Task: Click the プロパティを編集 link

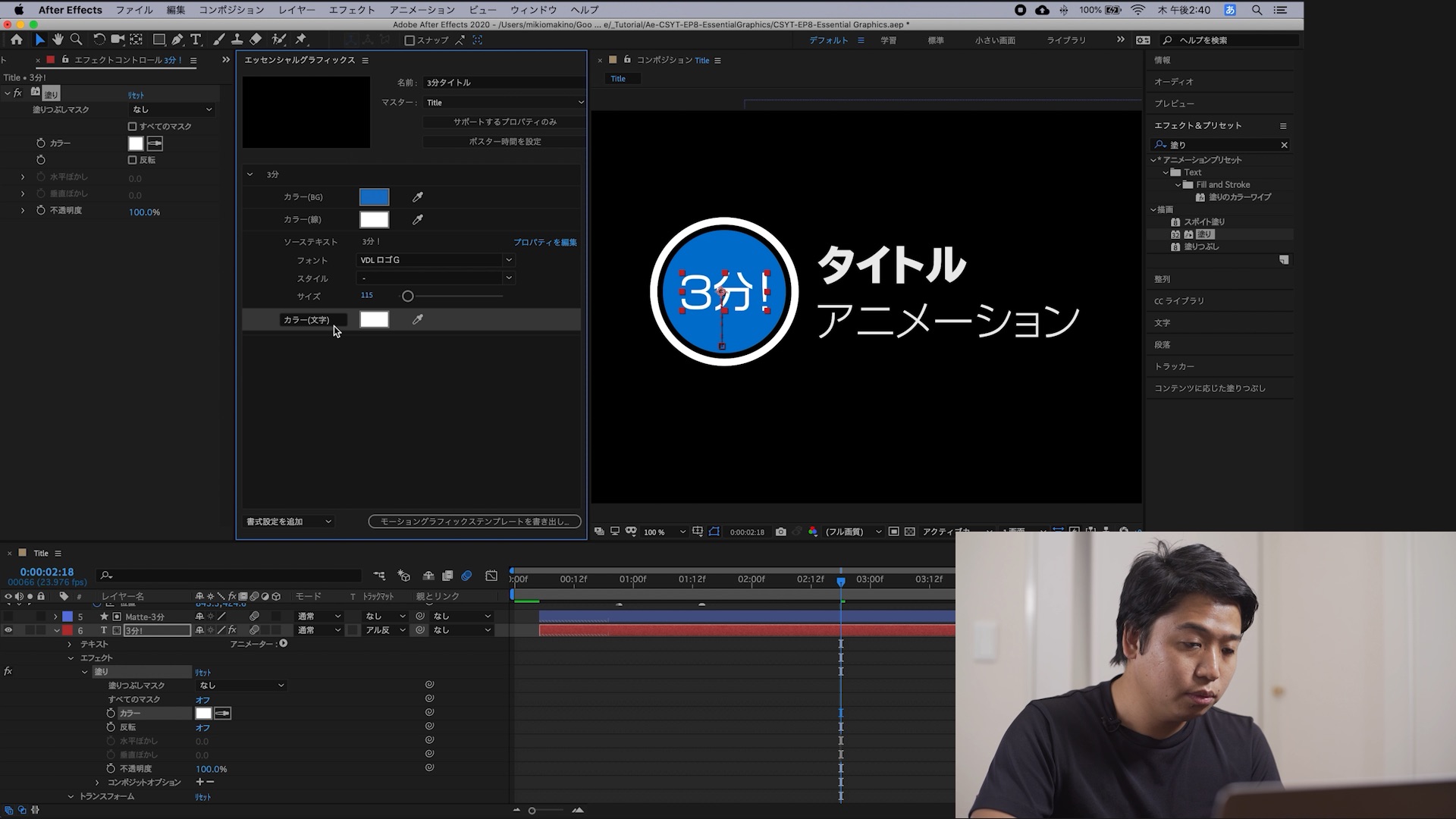Action: point(544,243)
